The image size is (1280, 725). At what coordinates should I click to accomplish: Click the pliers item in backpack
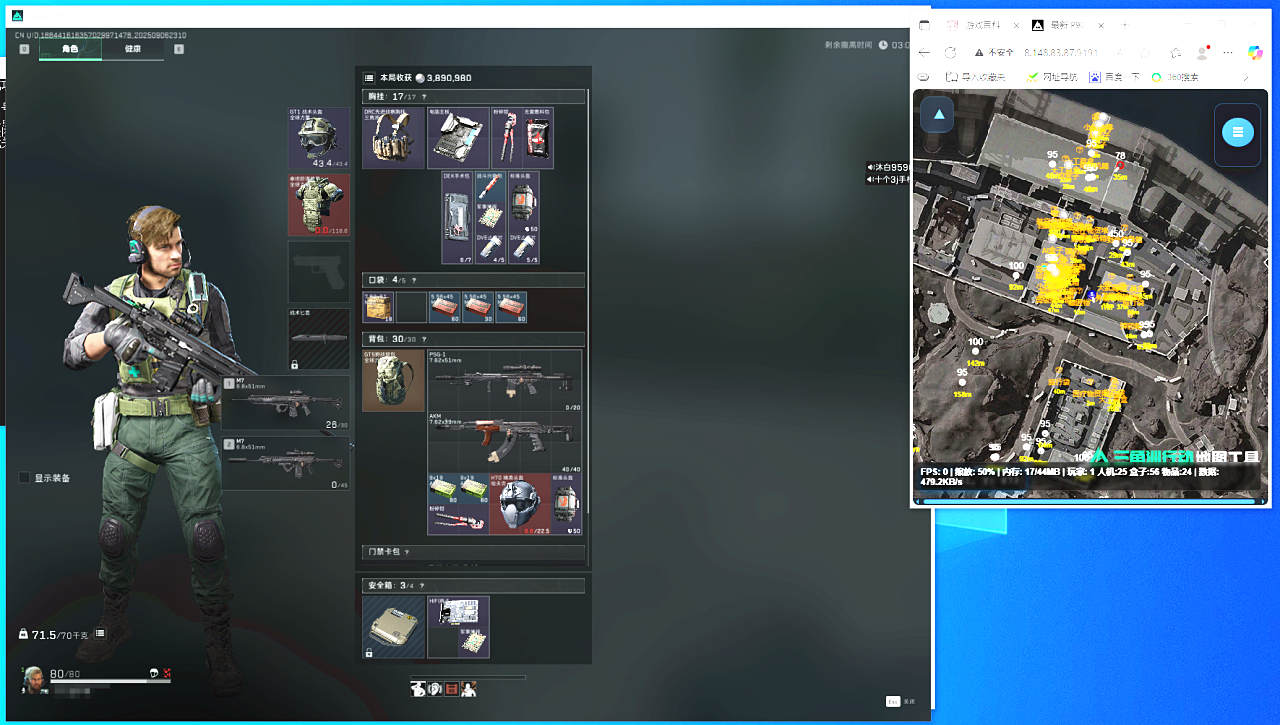(458, 520)
